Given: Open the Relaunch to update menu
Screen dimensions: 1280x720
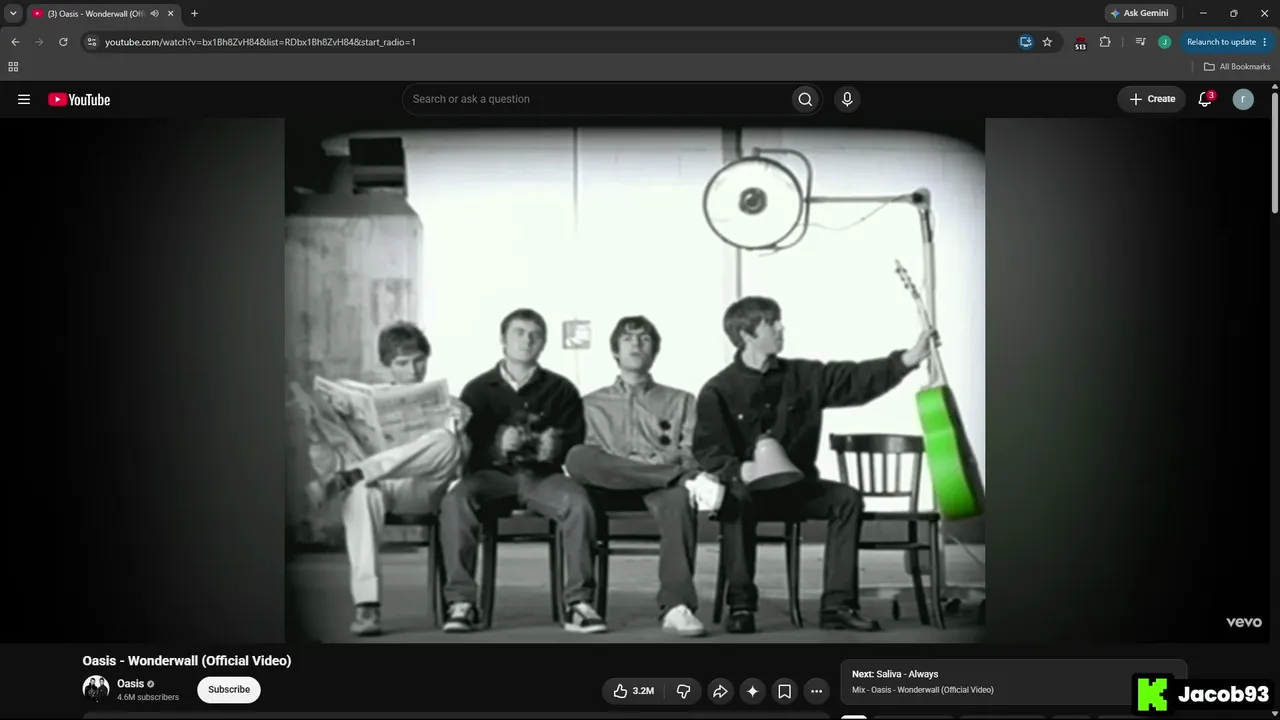Looking at the screenshot, I should (x=1227, y=42).
